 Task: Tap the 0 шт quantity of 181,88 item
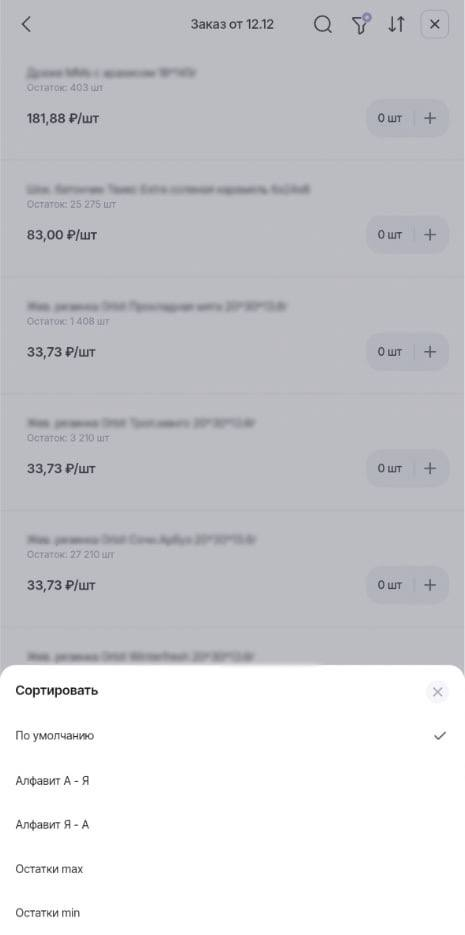click(389, 118)
